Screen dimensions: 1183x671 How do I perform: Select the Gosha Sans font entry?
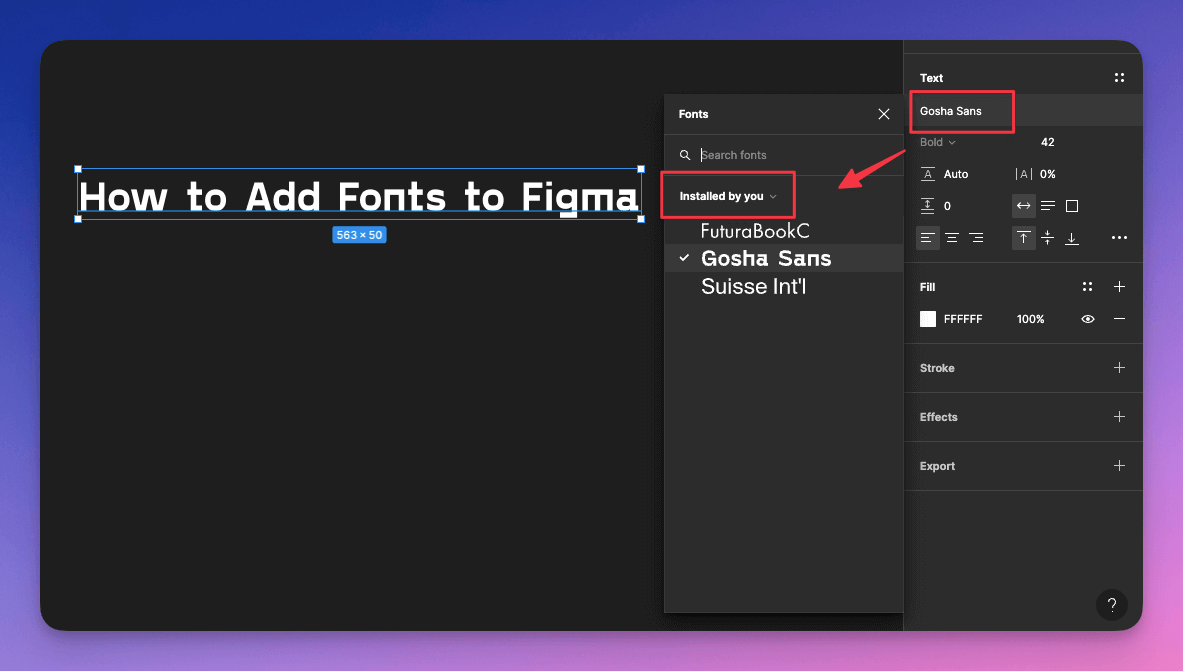coord(783,258)
